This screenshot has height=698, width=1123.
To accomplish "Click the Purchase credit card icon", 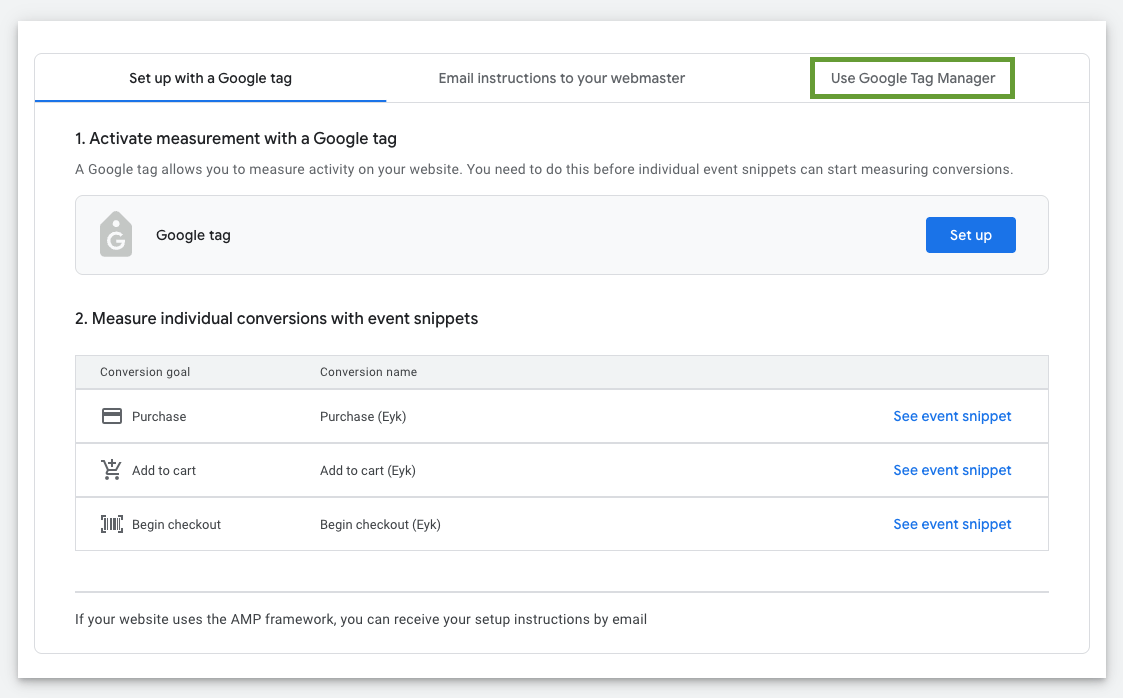I will 112,416.
